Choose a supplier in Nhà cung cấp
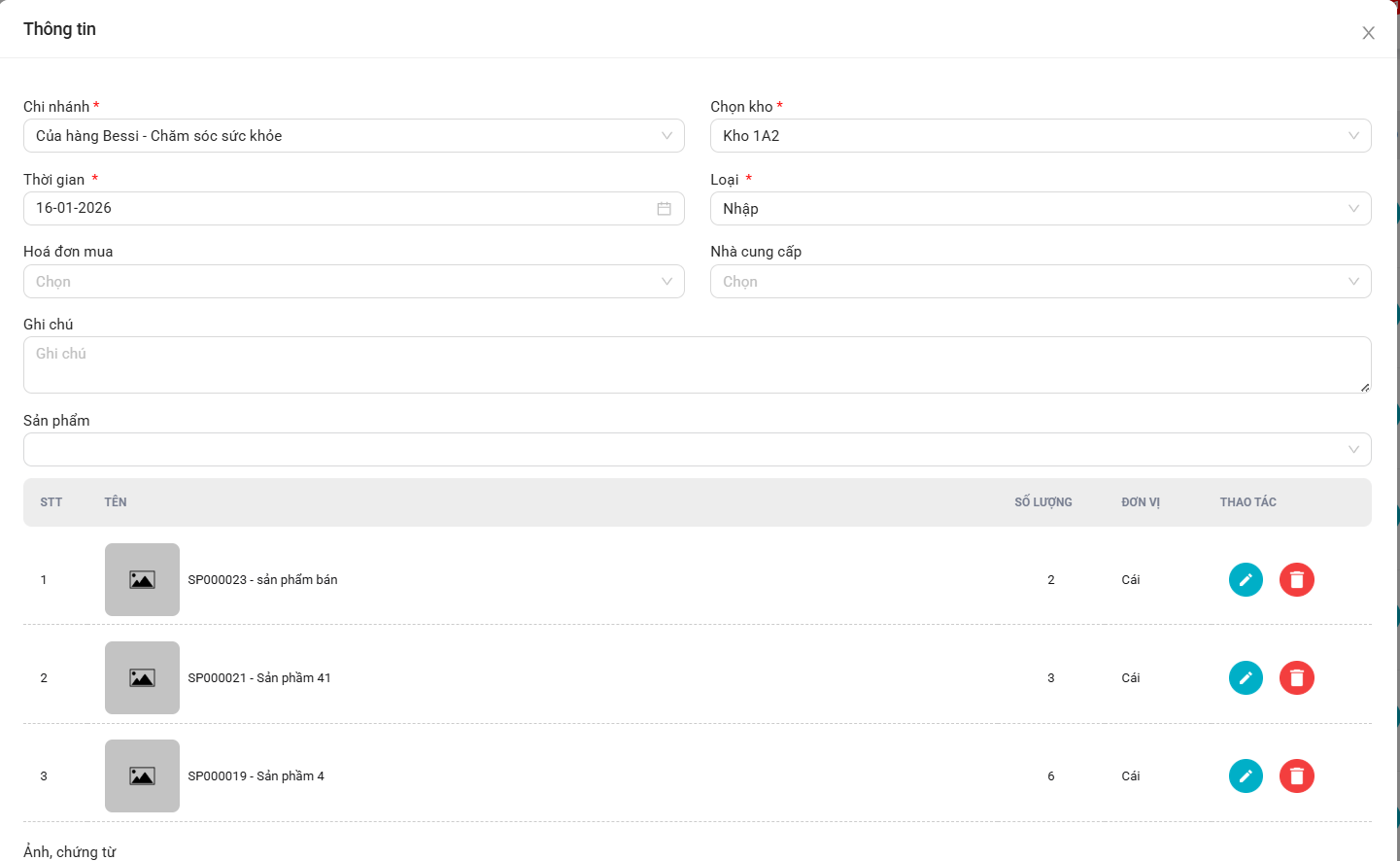This screenshot has height=861, width=1400. 1040,282
